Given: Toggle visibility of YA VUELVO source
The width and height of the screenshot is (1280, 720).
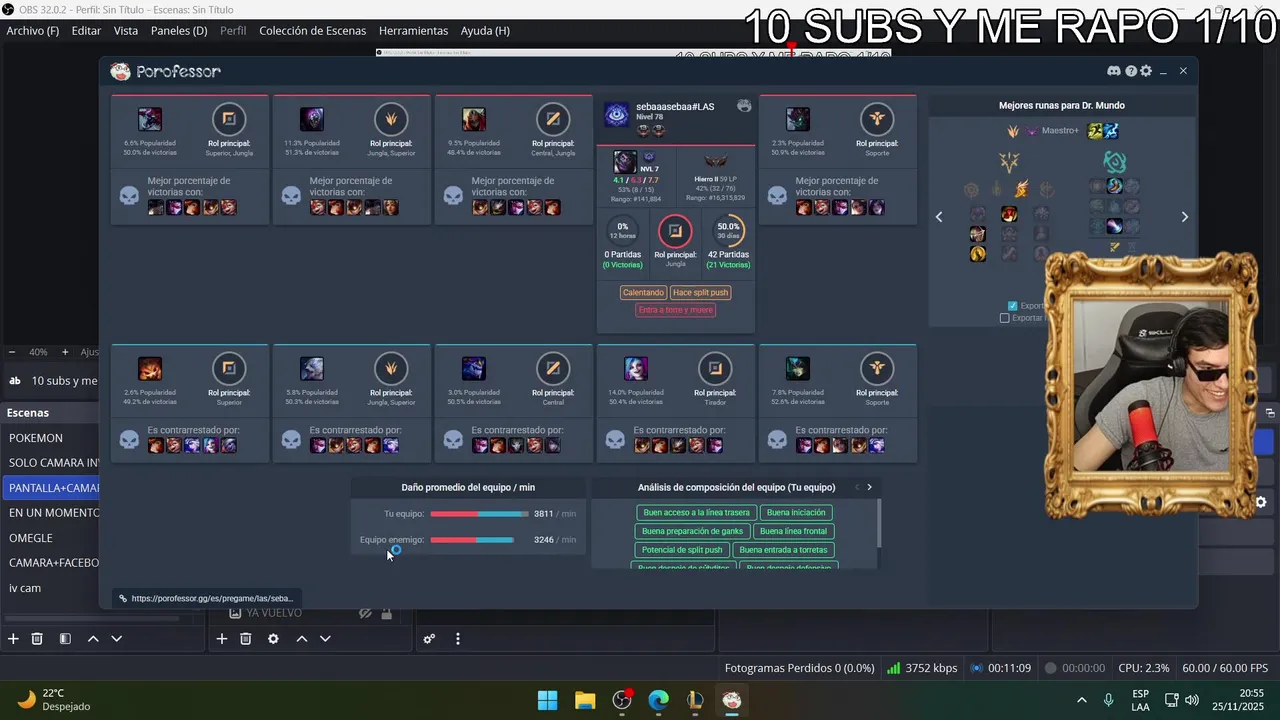Looking at the screenshot, I should [x=365, y=613].
